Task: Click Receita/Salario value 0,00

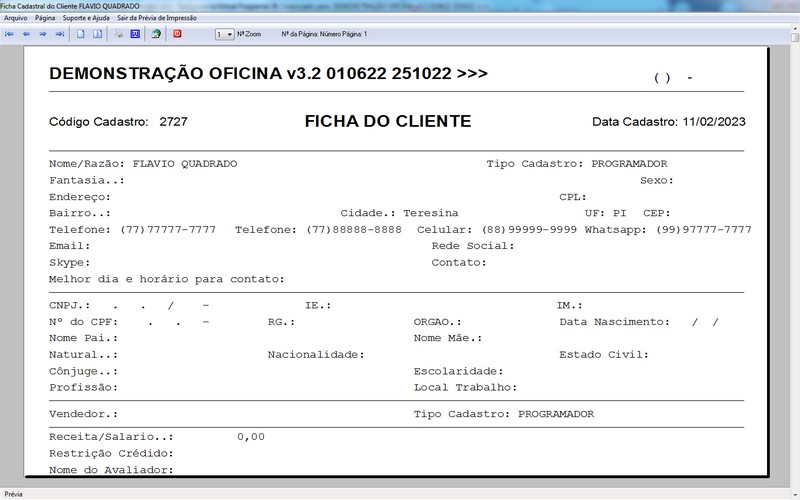Action: point(251,437)
